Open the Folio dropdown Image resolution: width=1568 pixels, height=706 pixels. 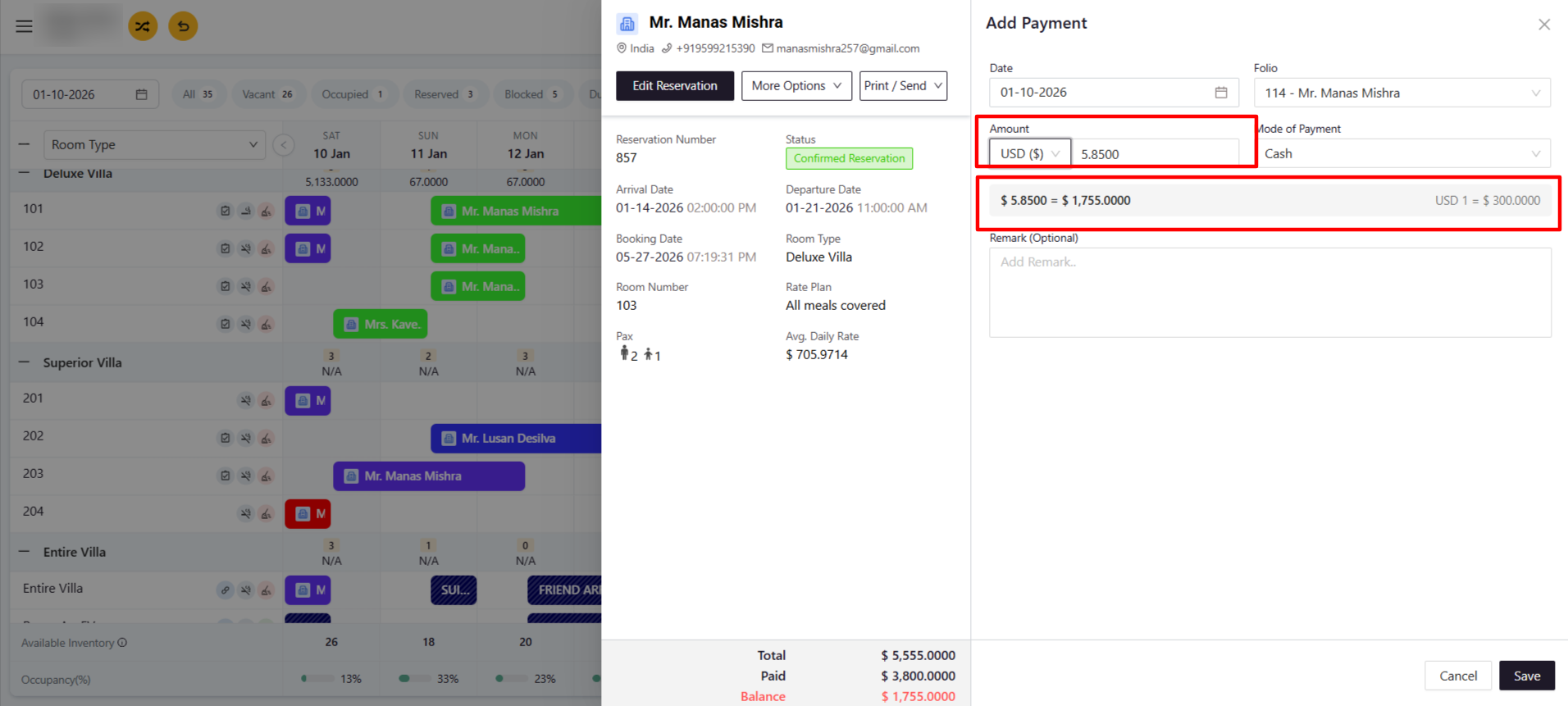[1402, 93]
